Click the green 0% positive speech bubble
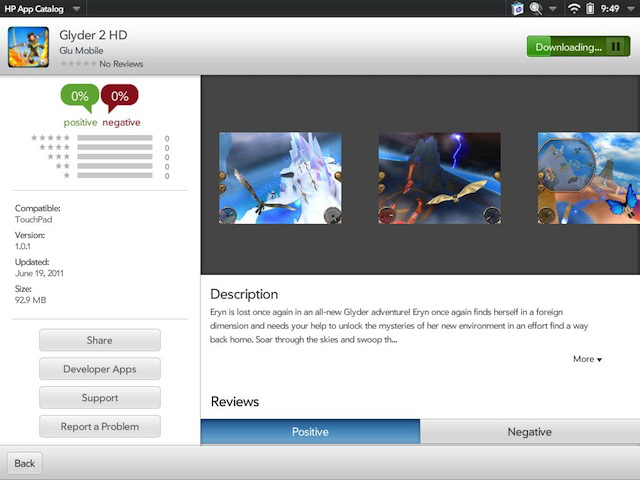Image resolution: width=640 pixels, height=480 pixels. [80, 98]
